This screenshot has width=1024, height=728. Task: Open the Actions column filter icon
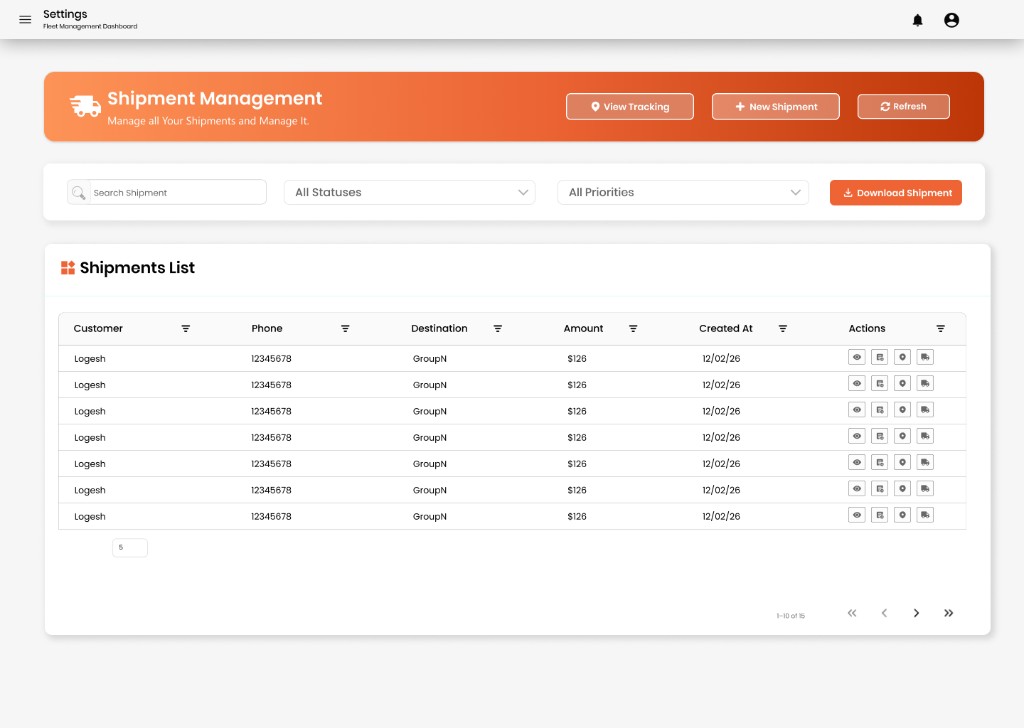tap(940, 328)
